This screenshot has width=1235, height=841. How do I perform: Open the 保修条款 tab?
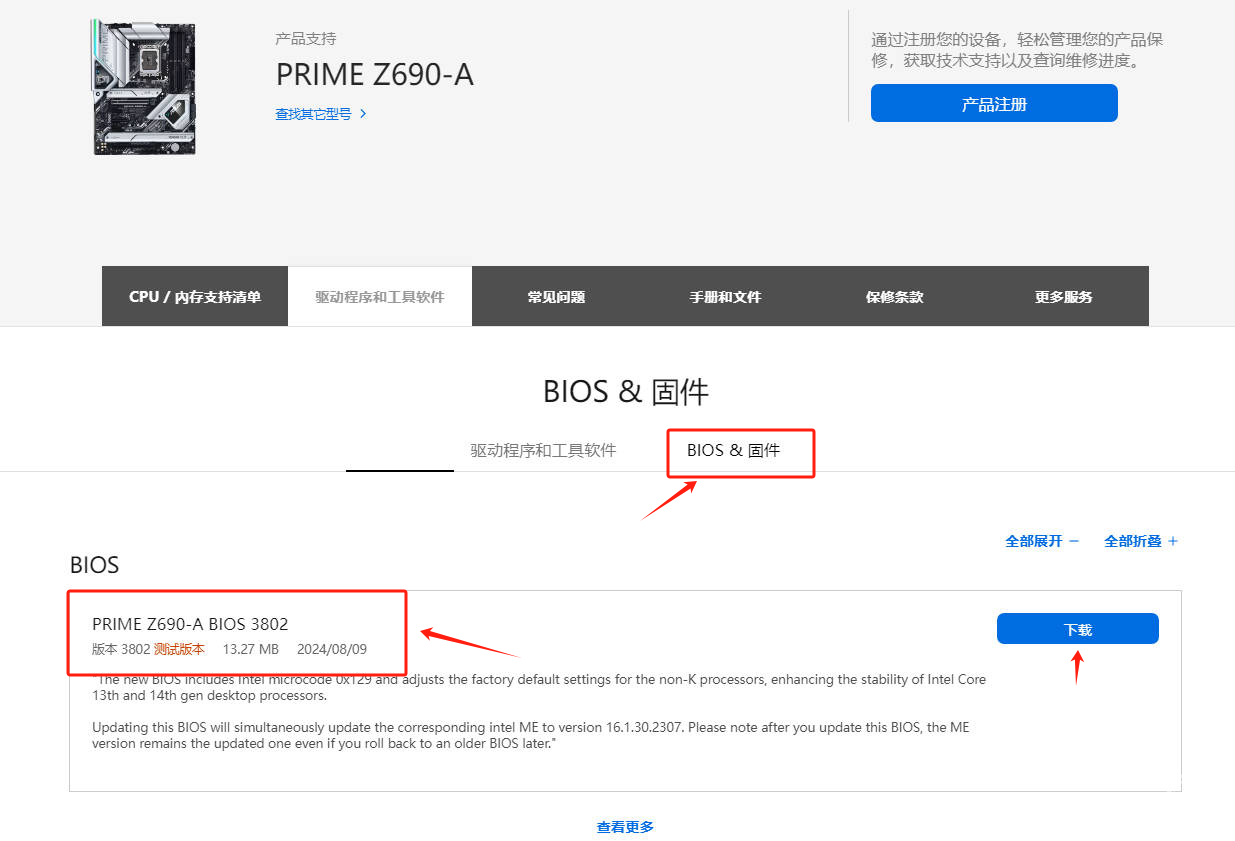pos(894,297)
